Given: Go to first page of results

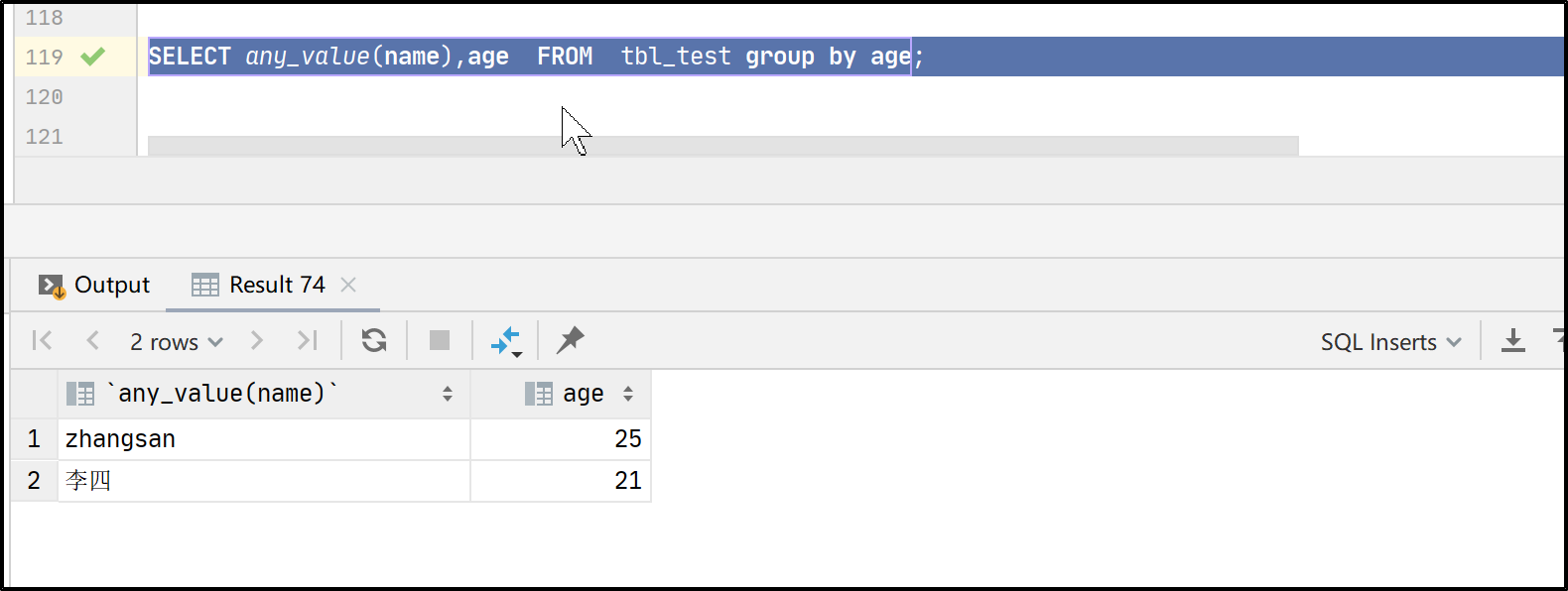Looking at the screenshot, I should tap(42, 341).
